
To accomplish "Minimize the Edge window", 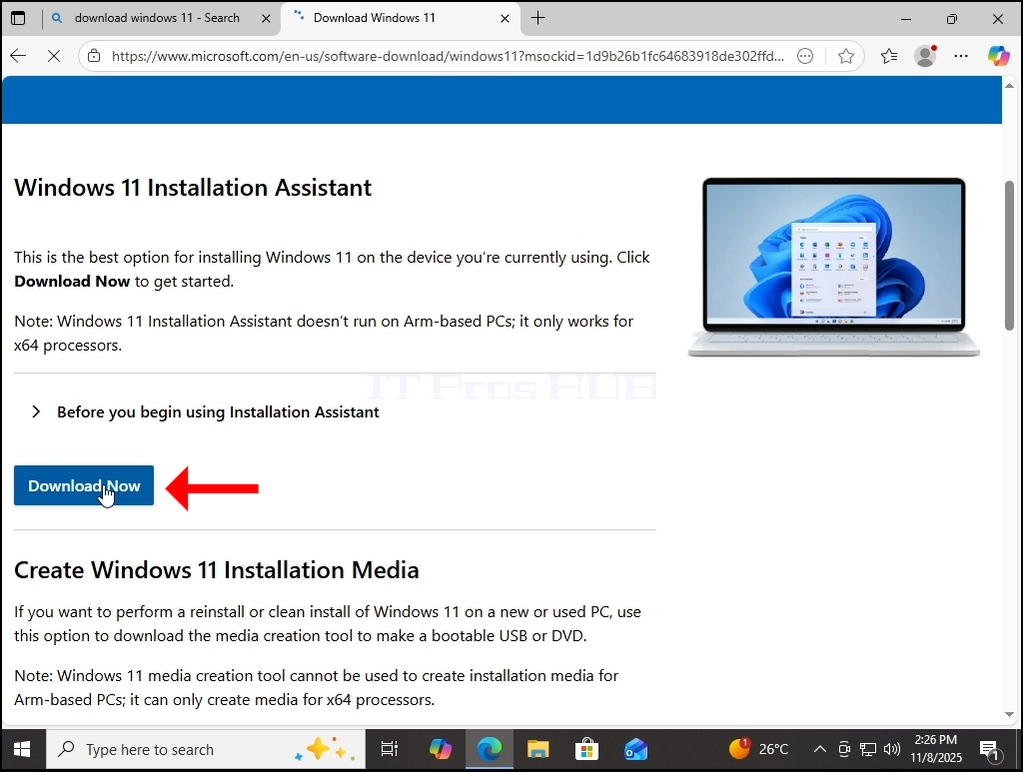I will (906, 19).
